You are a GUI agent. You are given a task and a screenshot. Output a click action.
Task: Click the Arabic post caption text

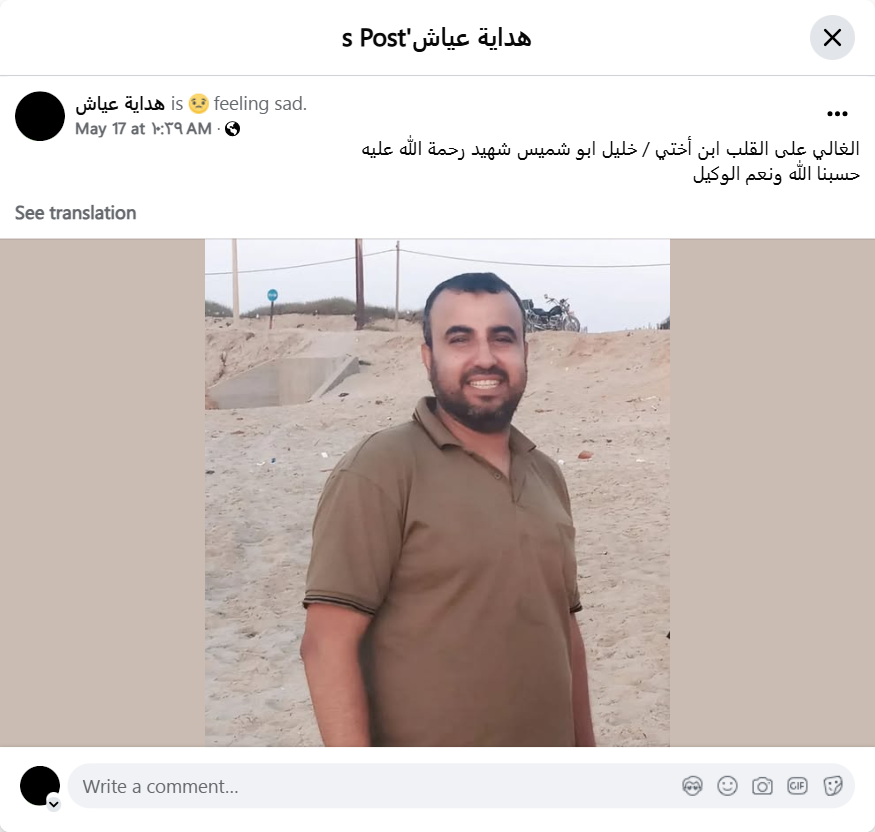(x=610, y=162)
